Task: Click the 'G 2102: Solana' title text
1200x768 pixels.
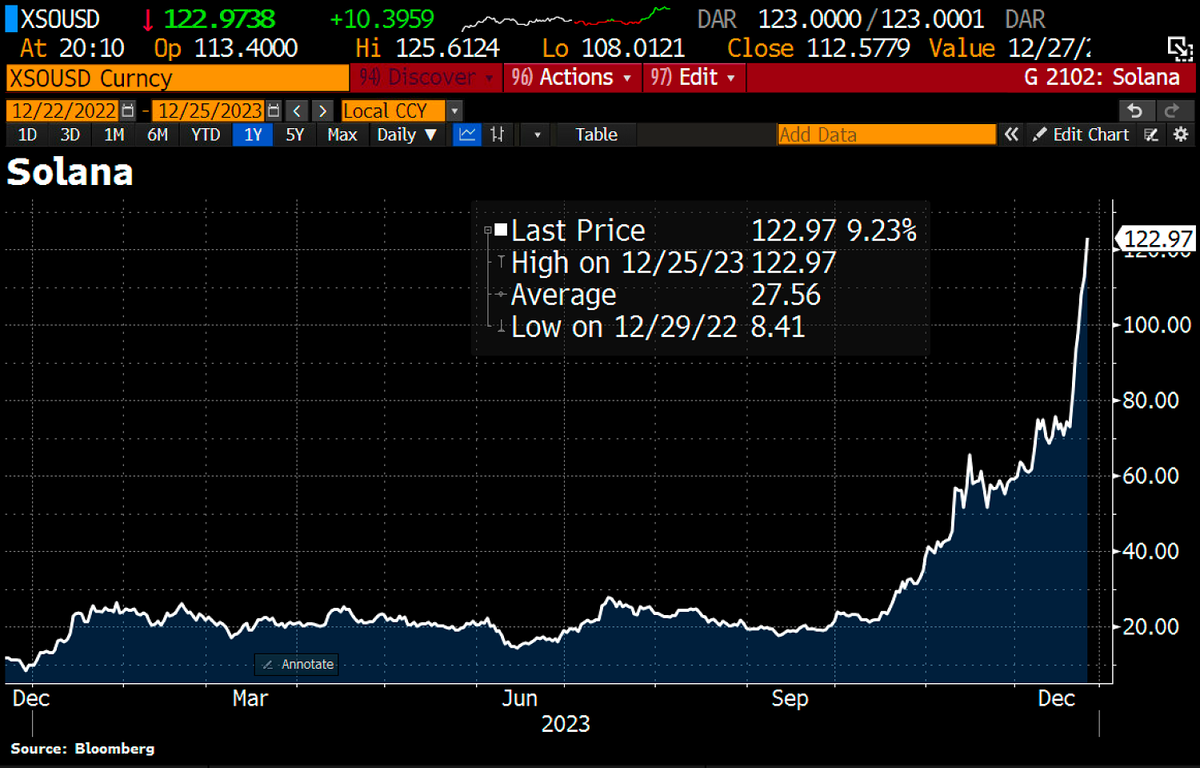Action: (1102, 78)
